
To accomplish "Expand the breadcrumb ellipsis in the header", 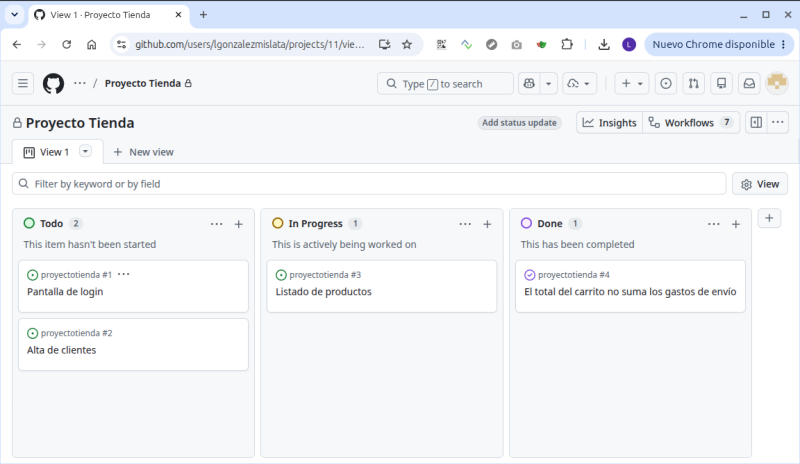I will (x=80, y=83).
